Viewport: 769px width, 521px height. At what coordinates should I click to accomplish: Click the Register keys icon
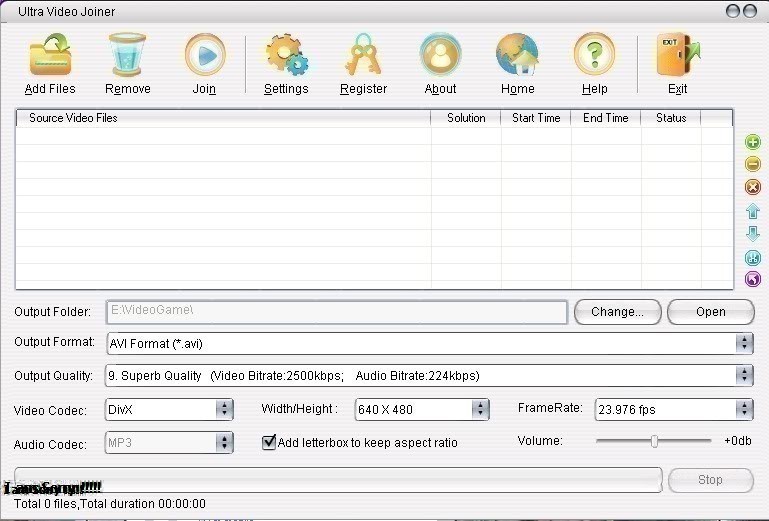[363, 56]
